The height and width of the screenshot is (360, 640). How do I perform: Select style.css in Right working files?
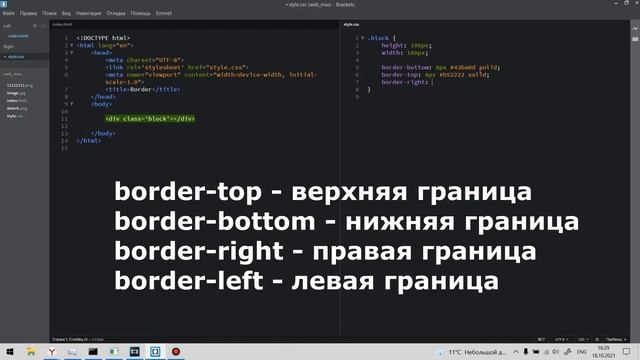tap(16, 57)
